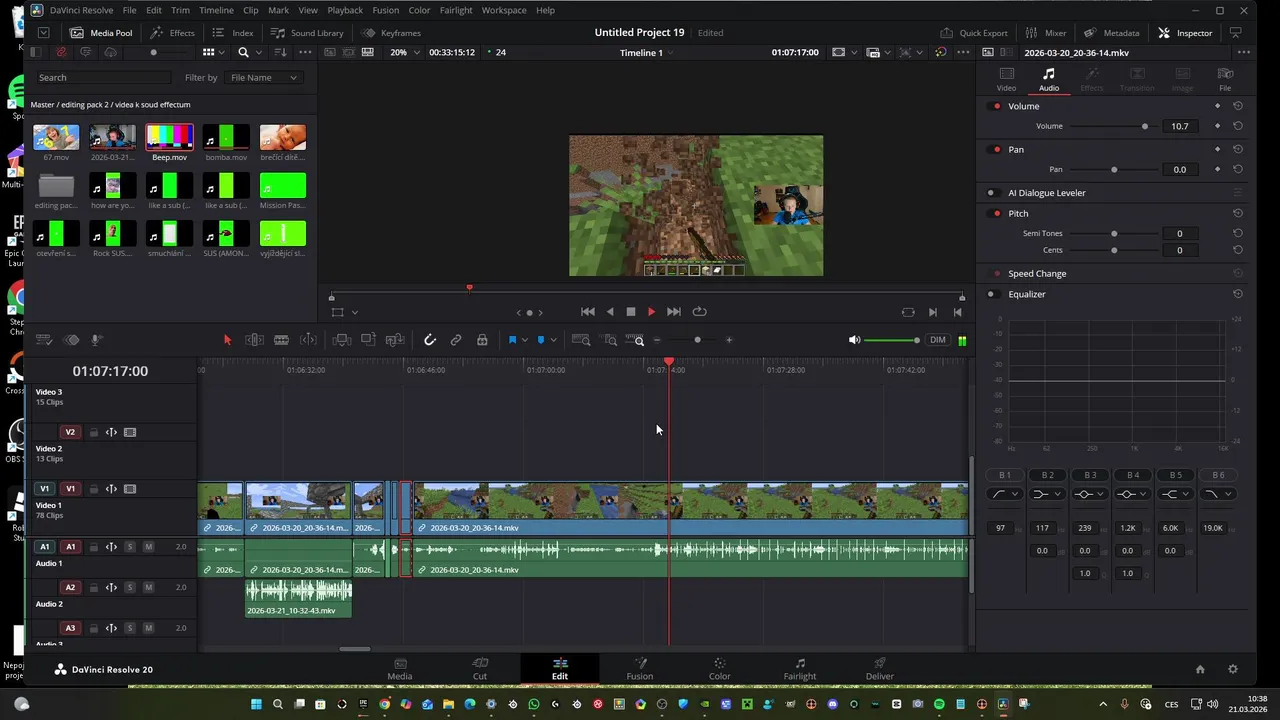1280x720 pixels.
Task: Enable the AI Dialogue Leveler
Action: coord(992,193)
